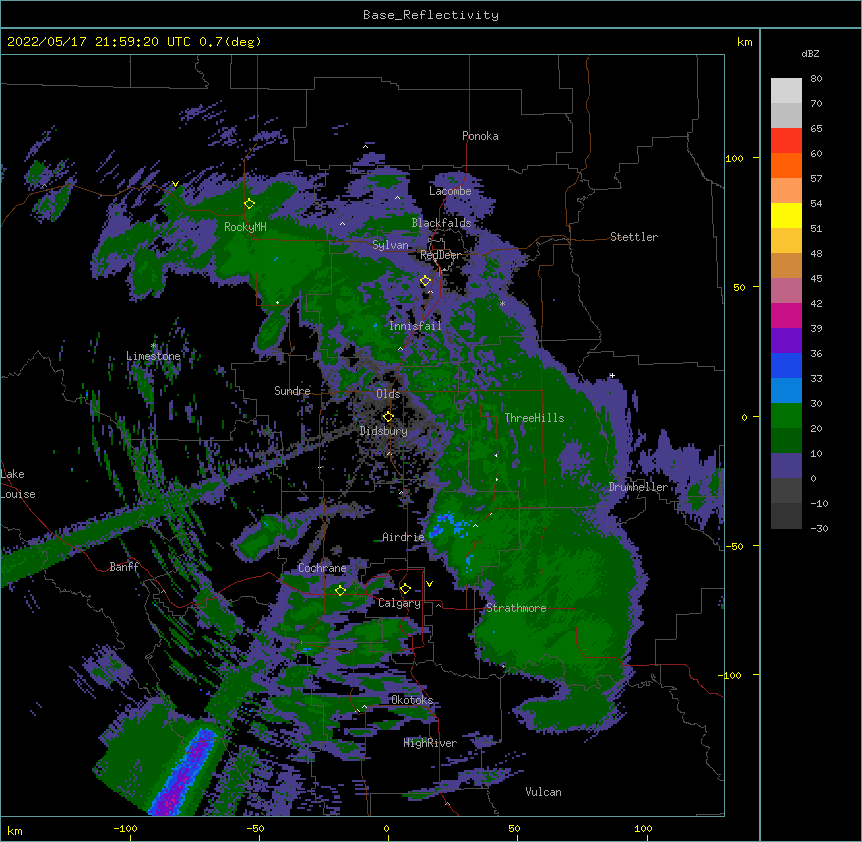Select the bright yellow 54-51 dBZ swatch

(786, 215)
